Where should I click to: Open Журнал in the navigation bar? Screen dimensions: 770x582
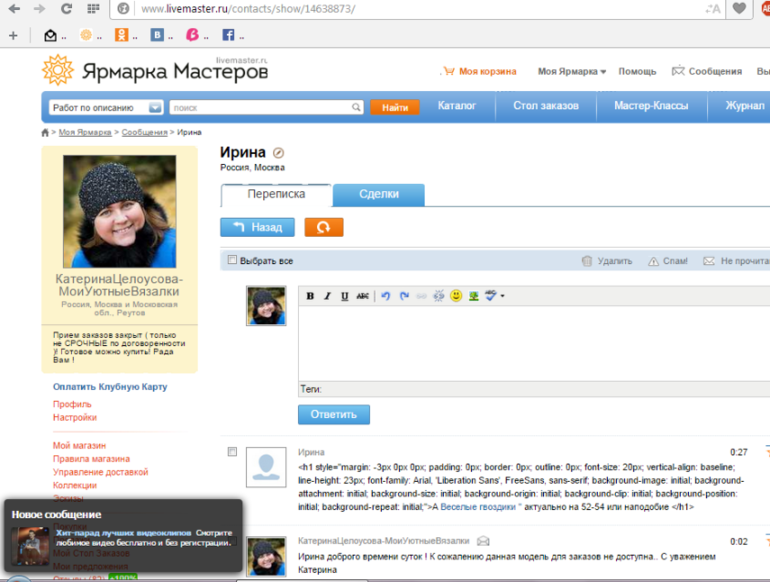[745, 106]
